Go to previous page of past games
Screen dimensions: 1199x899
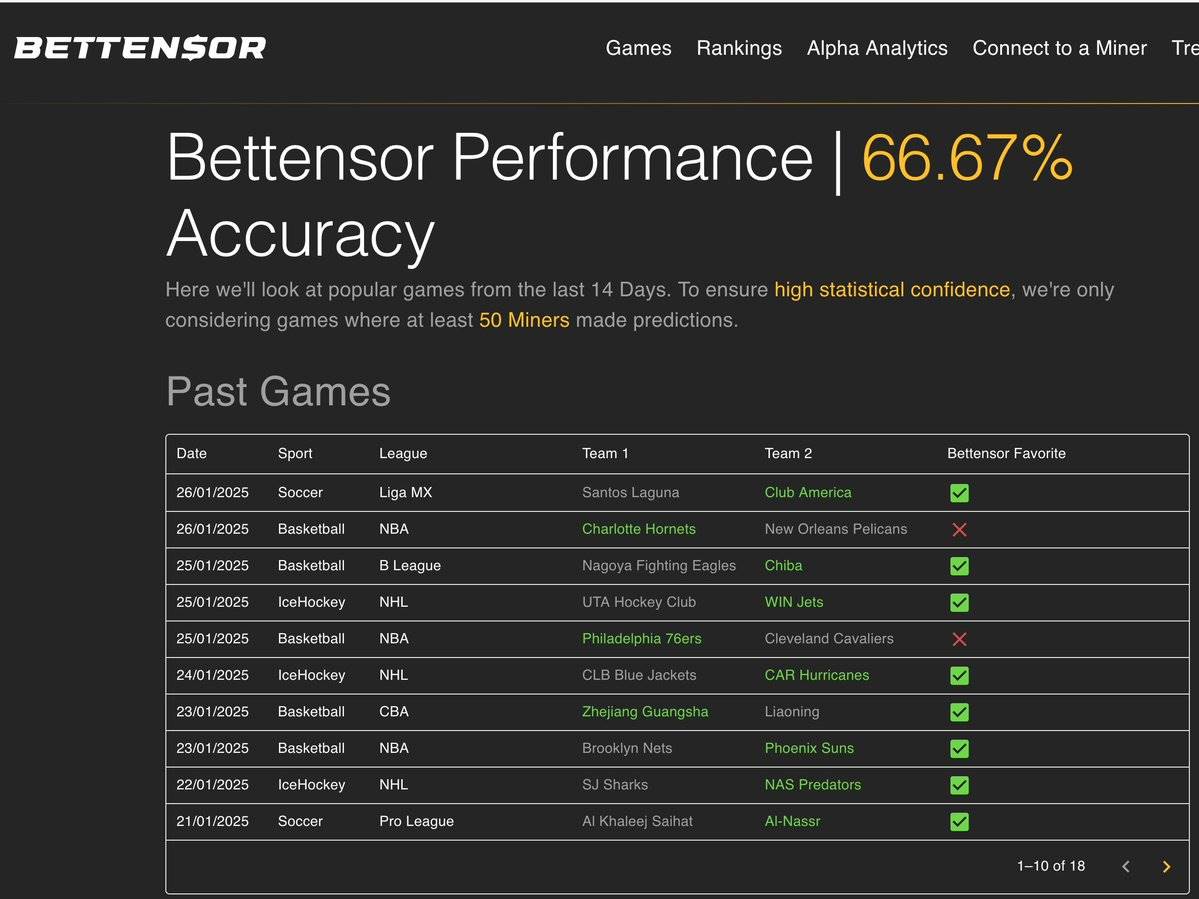pos(1126,867)
